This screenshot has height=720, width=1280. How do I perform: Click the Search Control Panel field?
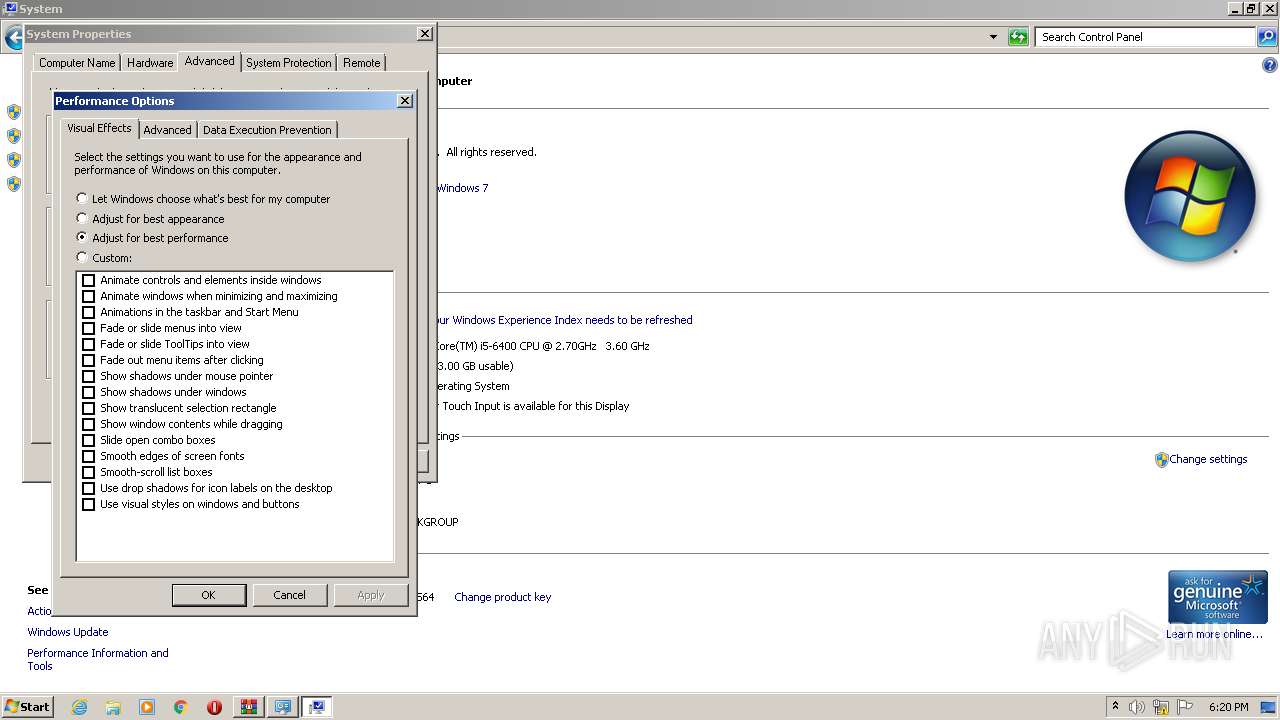point(1145,37)
